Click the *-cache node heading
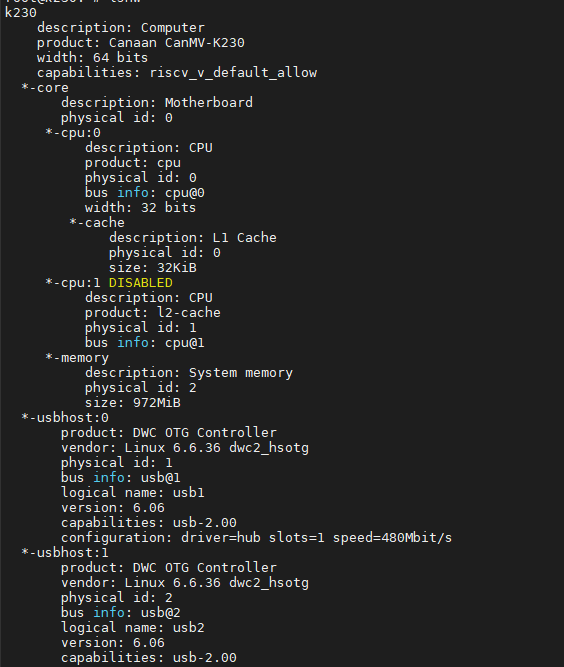This screenshot has width=564, height=667. [97, 222]
